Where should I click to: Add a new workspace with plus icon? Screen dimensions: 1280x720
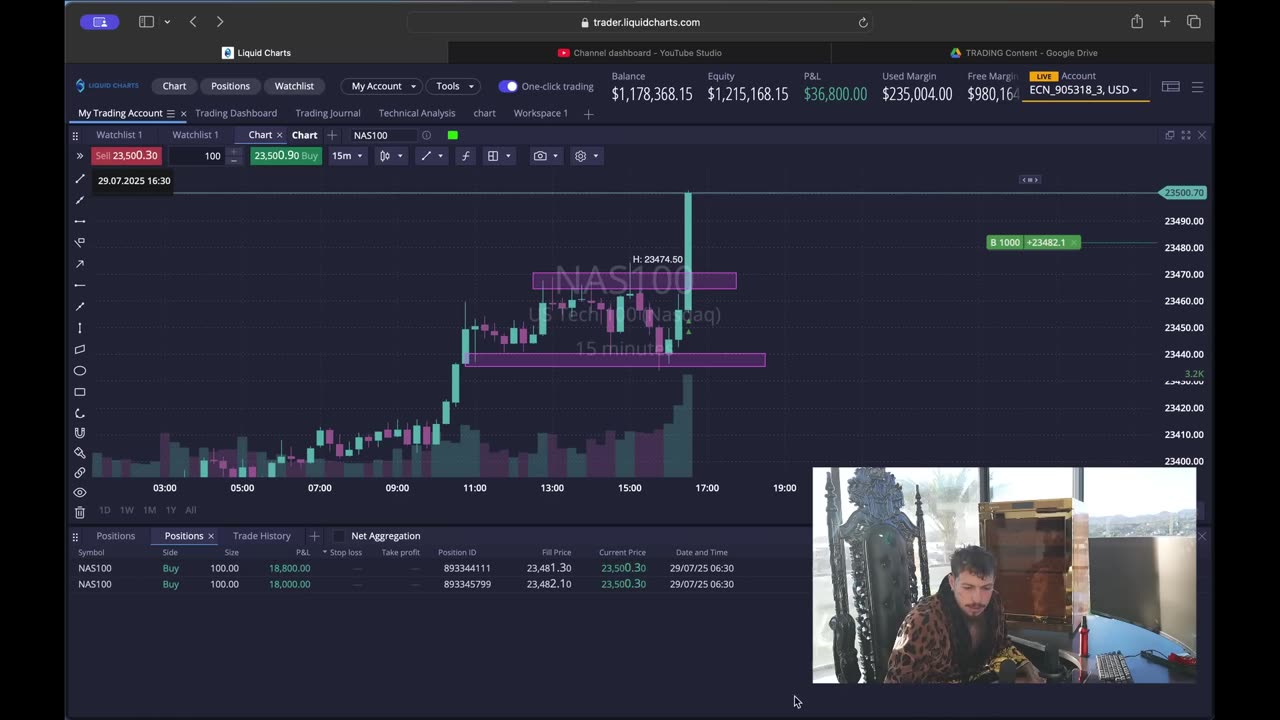click(x=588, y=114)
